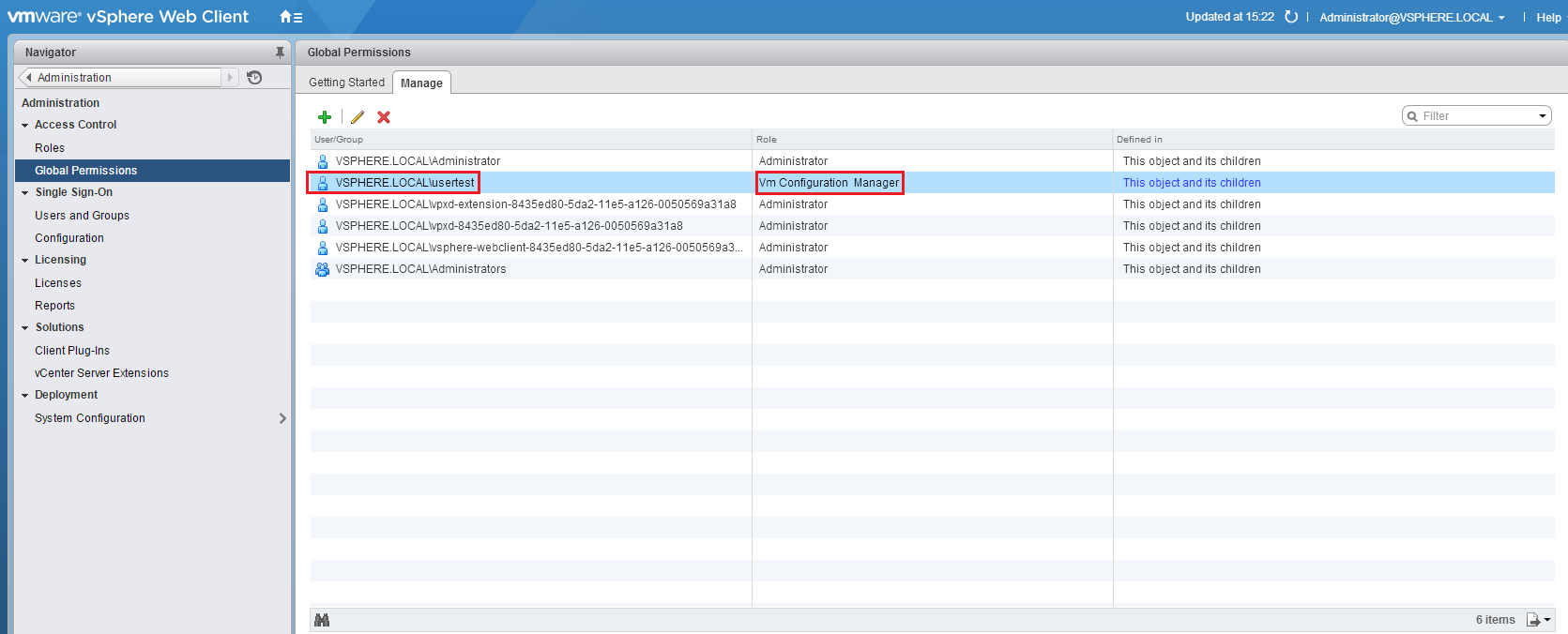1568x634 pixels.
Task: Export the permissions list
Action: click(x=1532, y=620)
